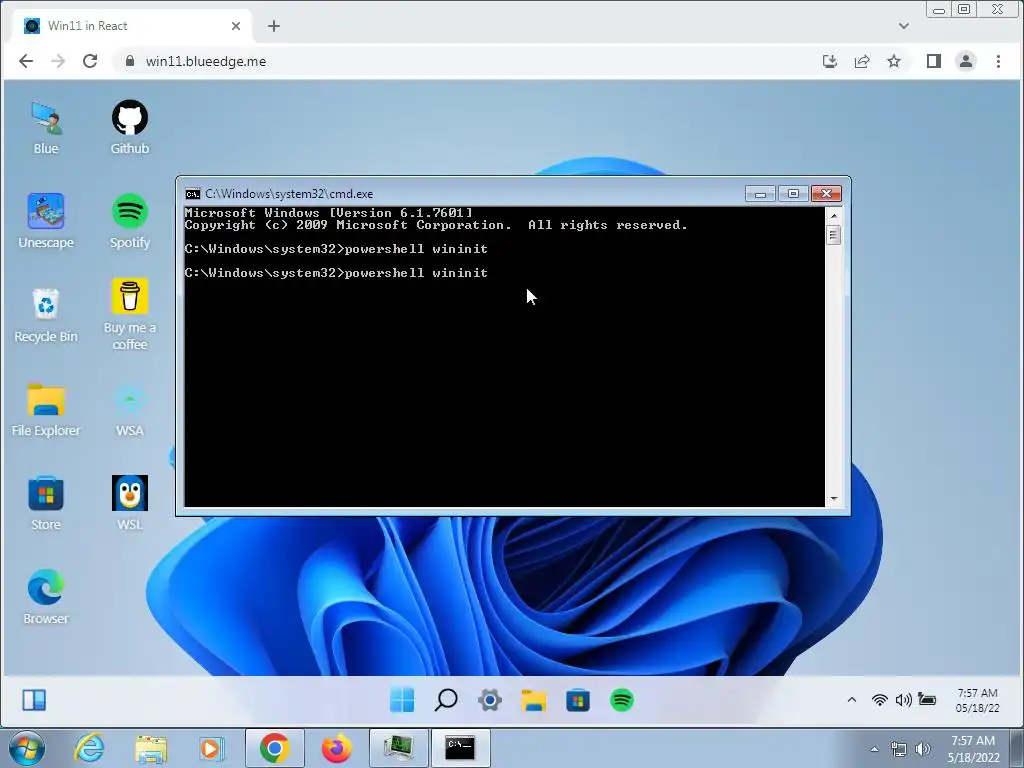
Task: Open File Explorer in Win11 taskbar
Action: 534,700
